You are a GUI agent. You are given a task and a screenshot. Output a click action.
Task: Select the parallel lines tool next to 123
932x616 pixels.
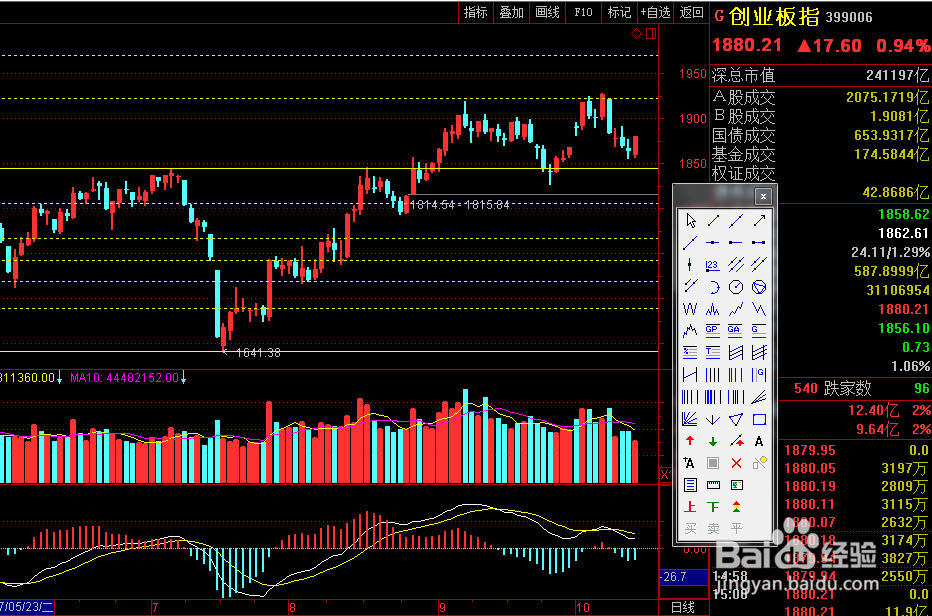pyautogui.click(x=736, y=265)
